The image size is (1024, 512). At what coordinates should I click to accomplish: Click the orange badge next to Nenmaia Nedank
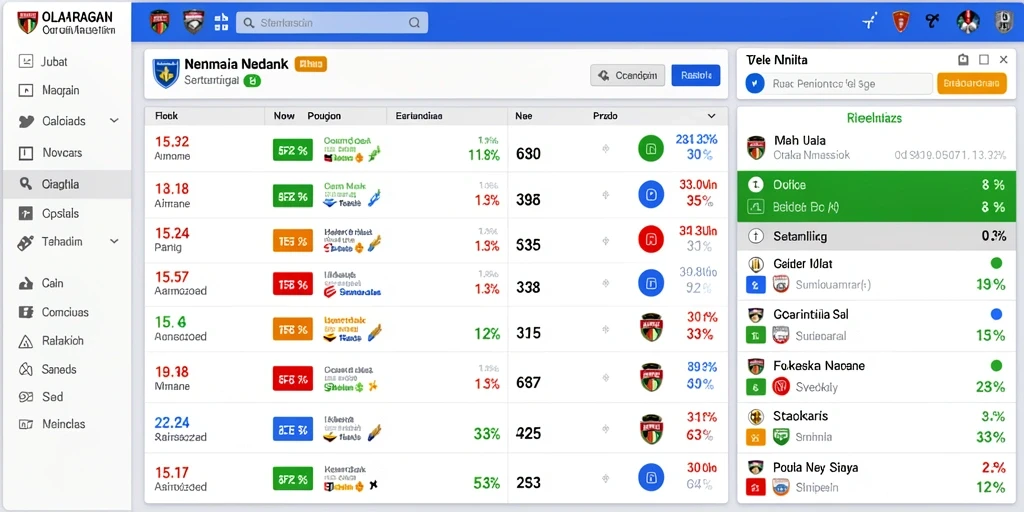point(311,64)
